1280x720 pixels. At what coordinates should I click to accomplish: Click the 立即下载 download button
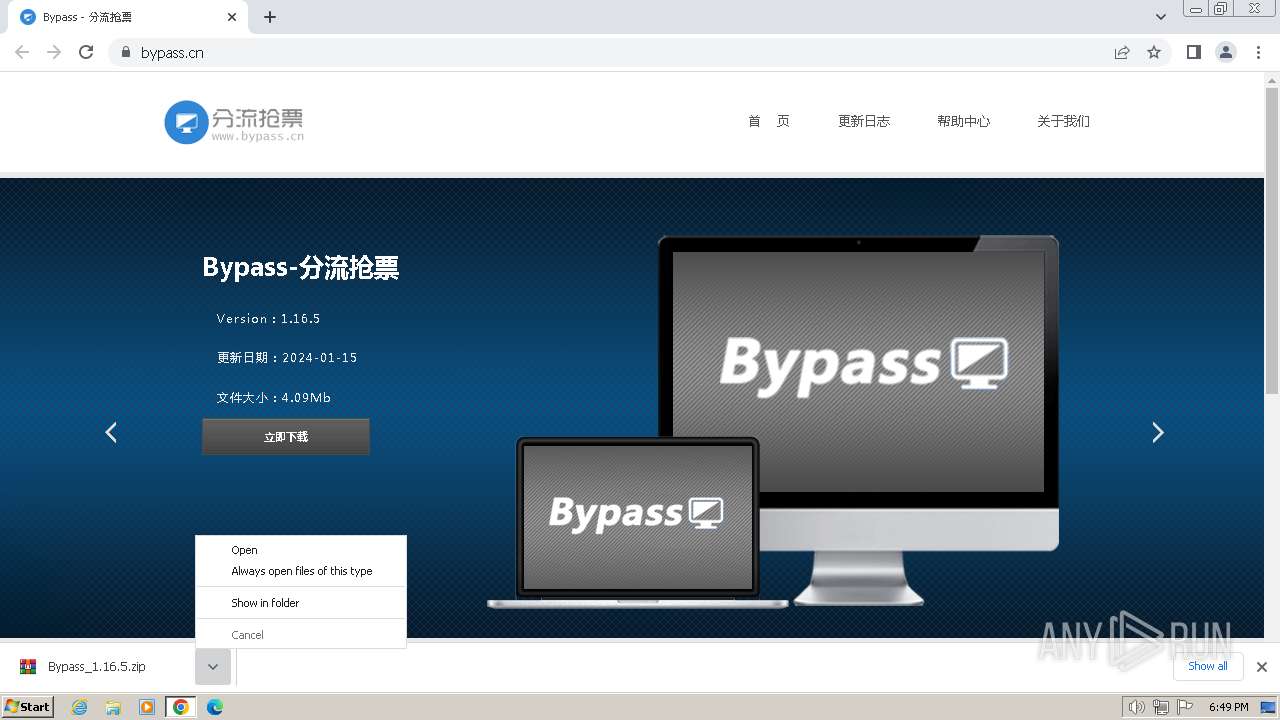point(286,437)
